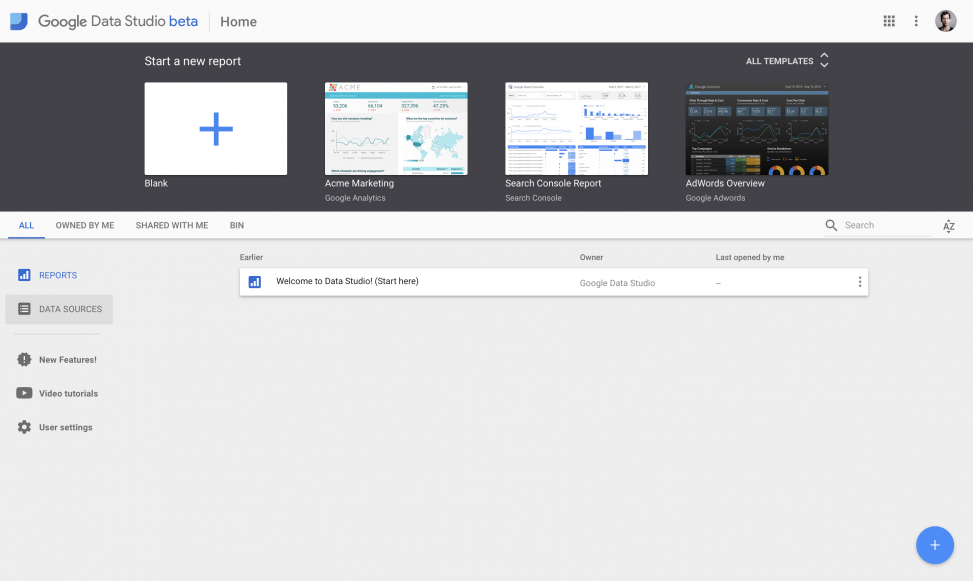
Task: Open the header three-dot options menu
Action: (x=916, y=21)
